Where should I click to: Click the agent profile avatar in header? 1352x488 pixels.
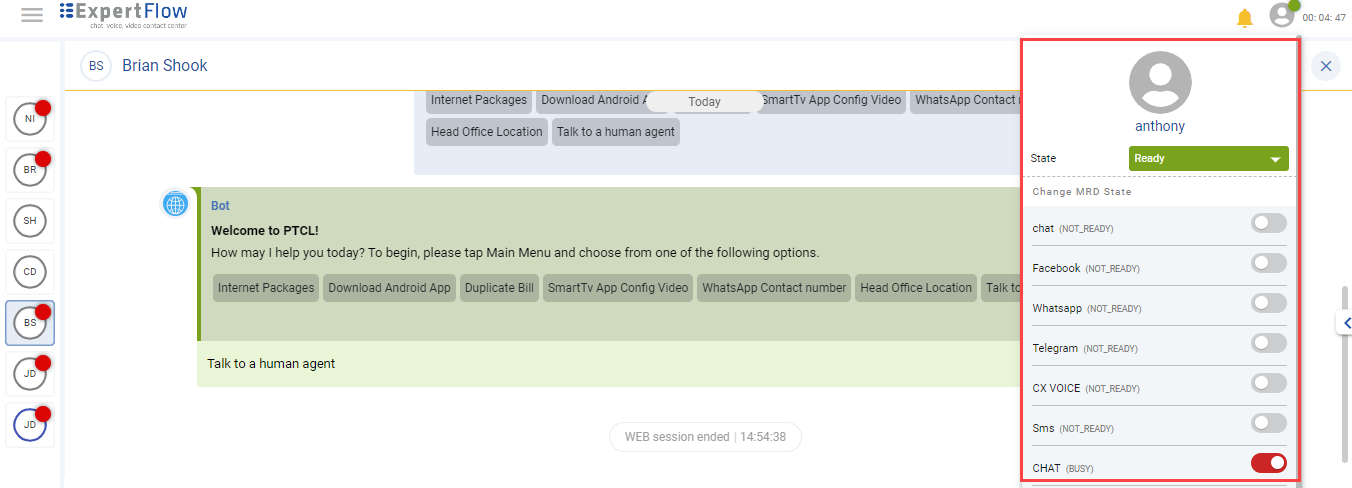click(x=1281, y=15)
